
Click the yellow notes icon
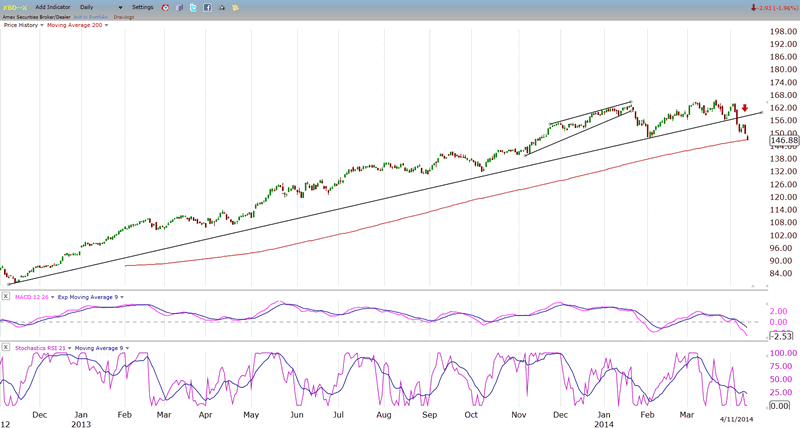click(235, 8)
